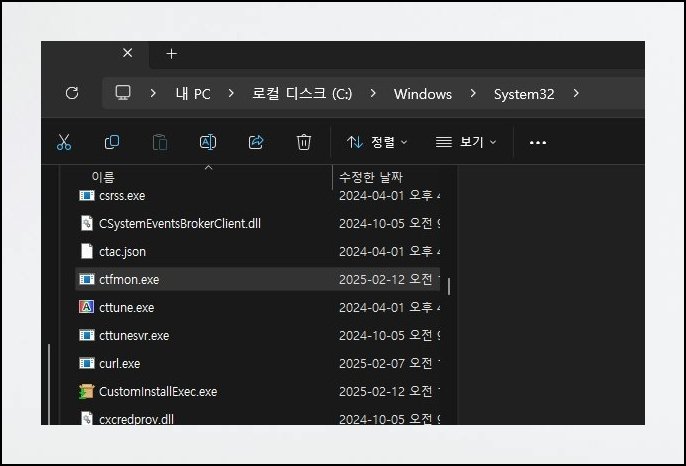Click the Refresh button
The width and height of the screenshot is (686, 466).
coord(72,93)
